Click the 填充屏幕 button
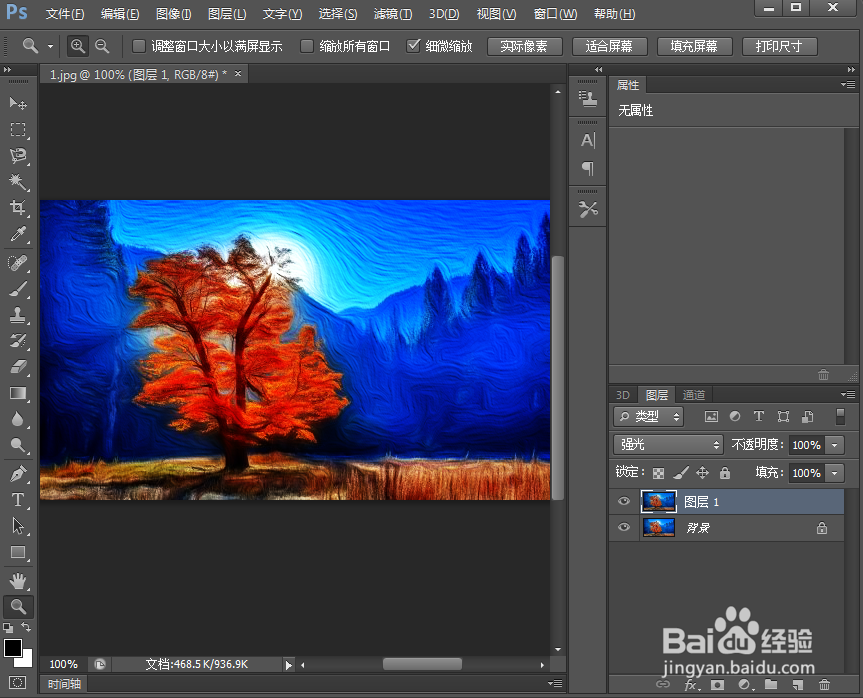Viewport: 863px width, 698px height. pos(694,46)
